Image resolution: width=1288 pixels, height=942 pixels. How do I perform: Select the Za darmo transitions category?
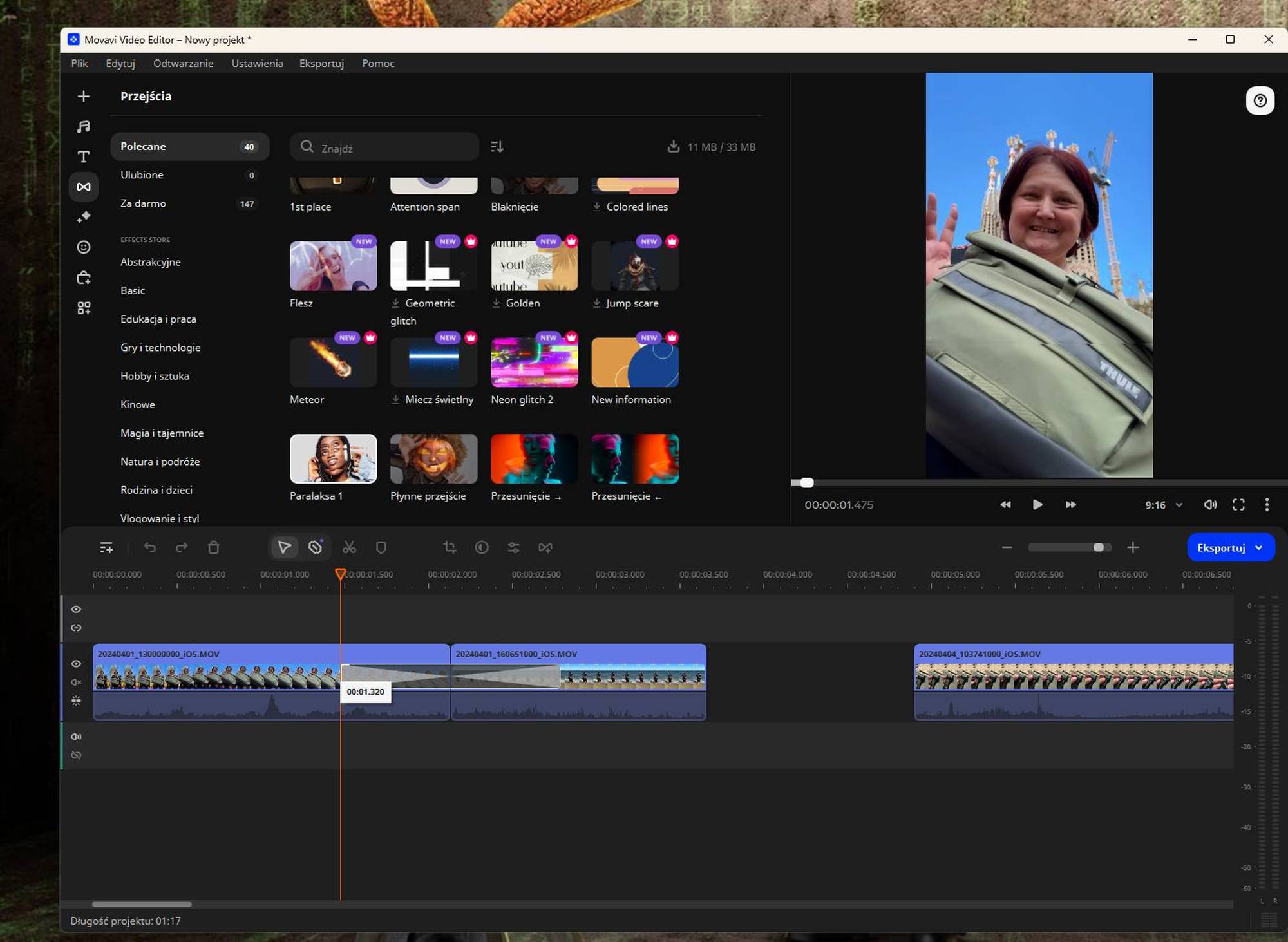(x=143, y=203)
